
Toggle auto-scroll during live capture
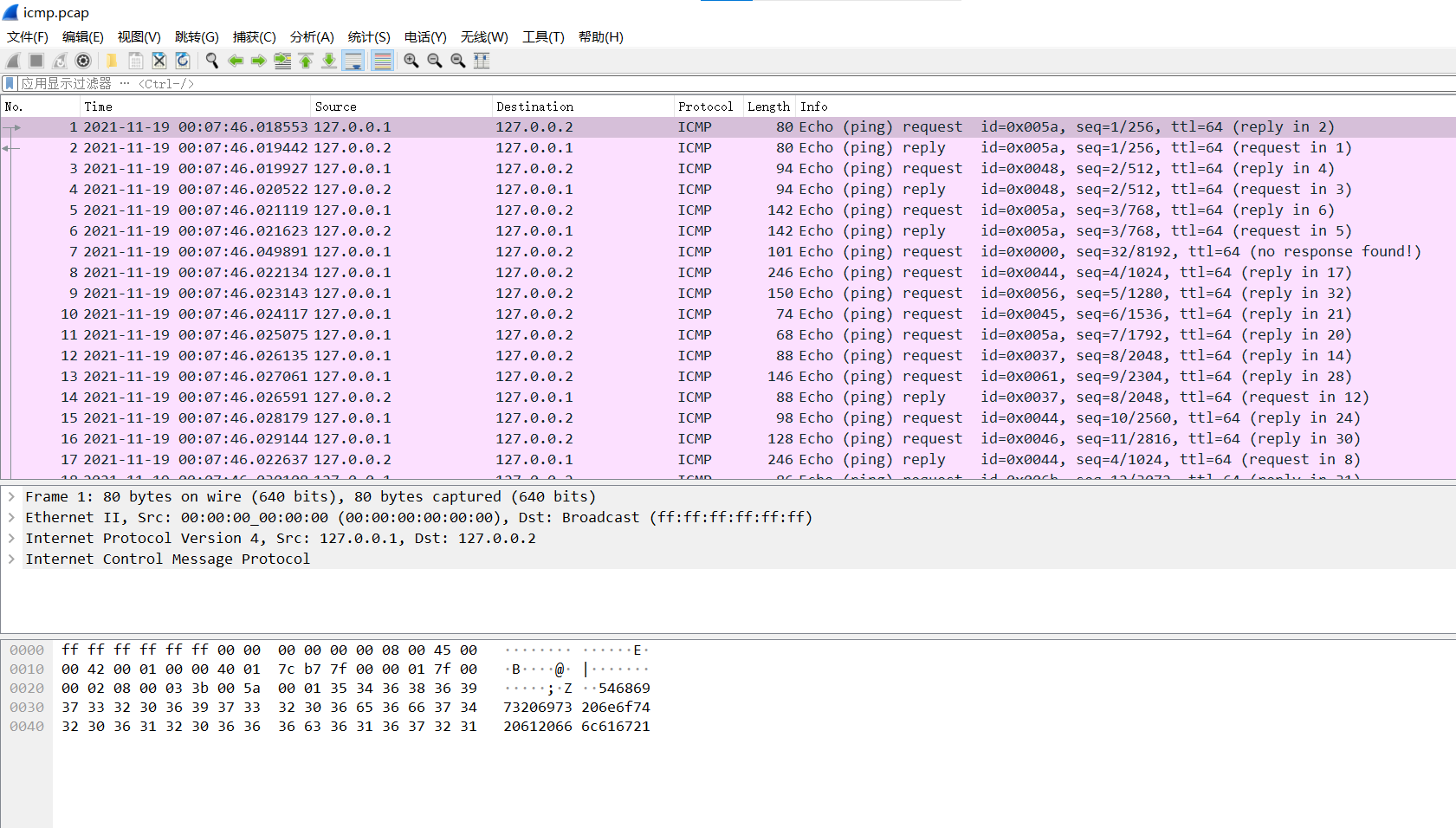[x=353, y=61]
